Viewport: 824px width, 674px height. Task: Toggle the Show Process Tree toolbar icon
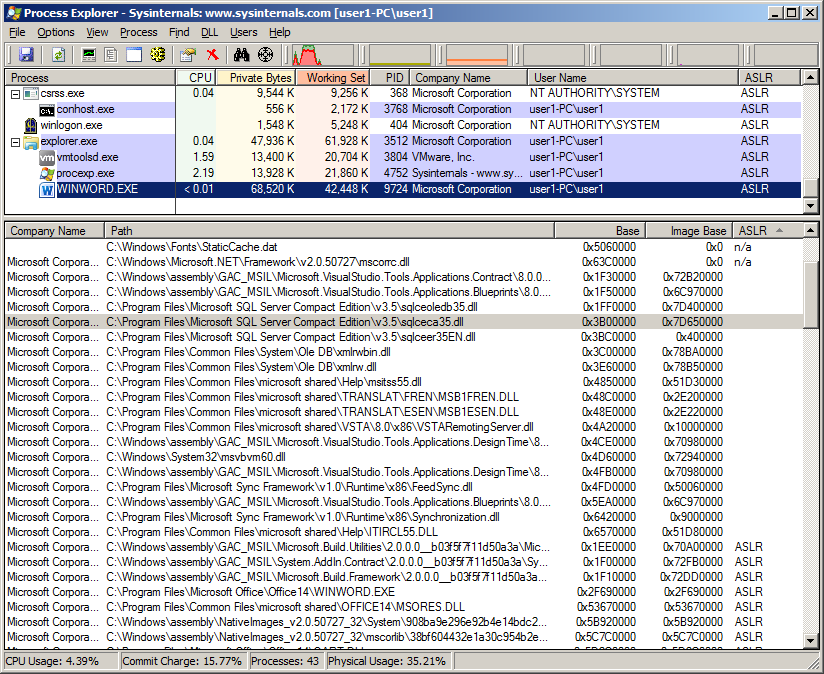111,55
